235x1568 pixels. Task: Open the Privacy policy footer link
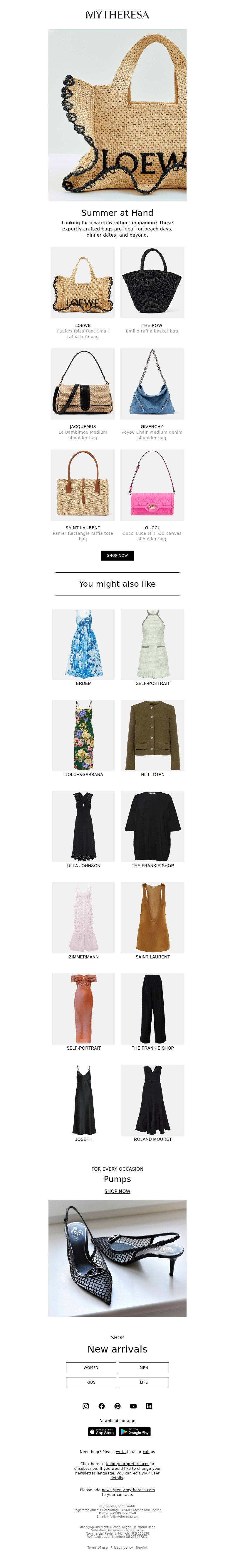click(122, 1547)
